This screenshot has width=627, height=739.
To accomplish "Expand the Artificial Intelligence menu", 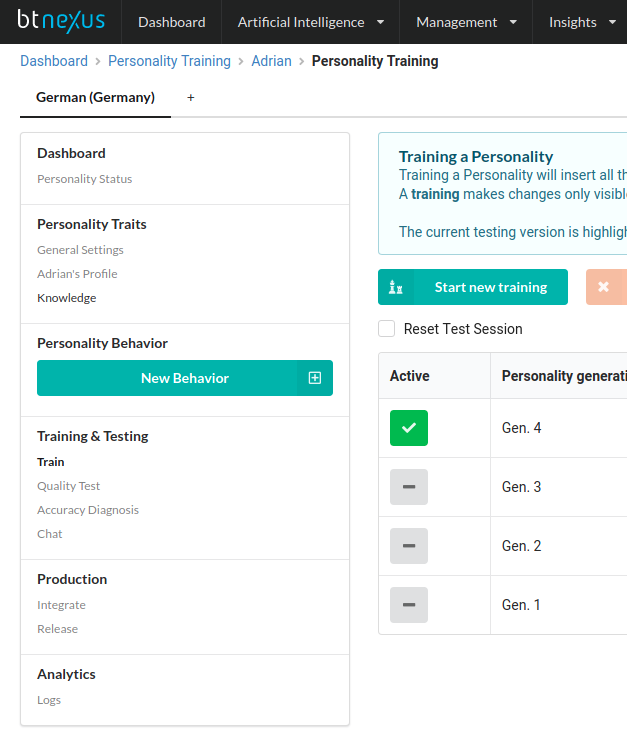I will click(x=310, y=22).
